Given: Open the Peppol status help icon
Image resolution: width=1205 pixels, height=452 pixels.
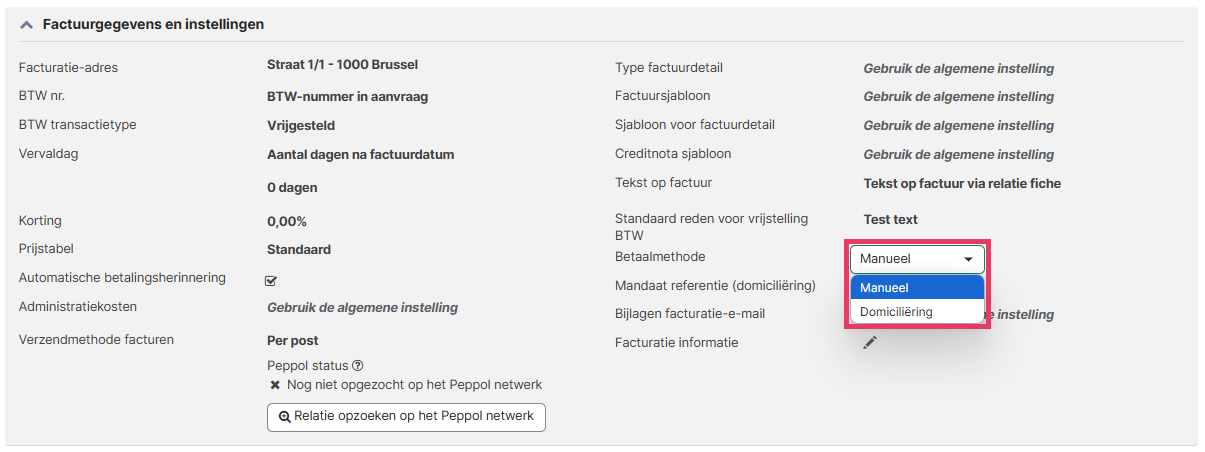Looking at the screenshot, I should pos(357,366).
